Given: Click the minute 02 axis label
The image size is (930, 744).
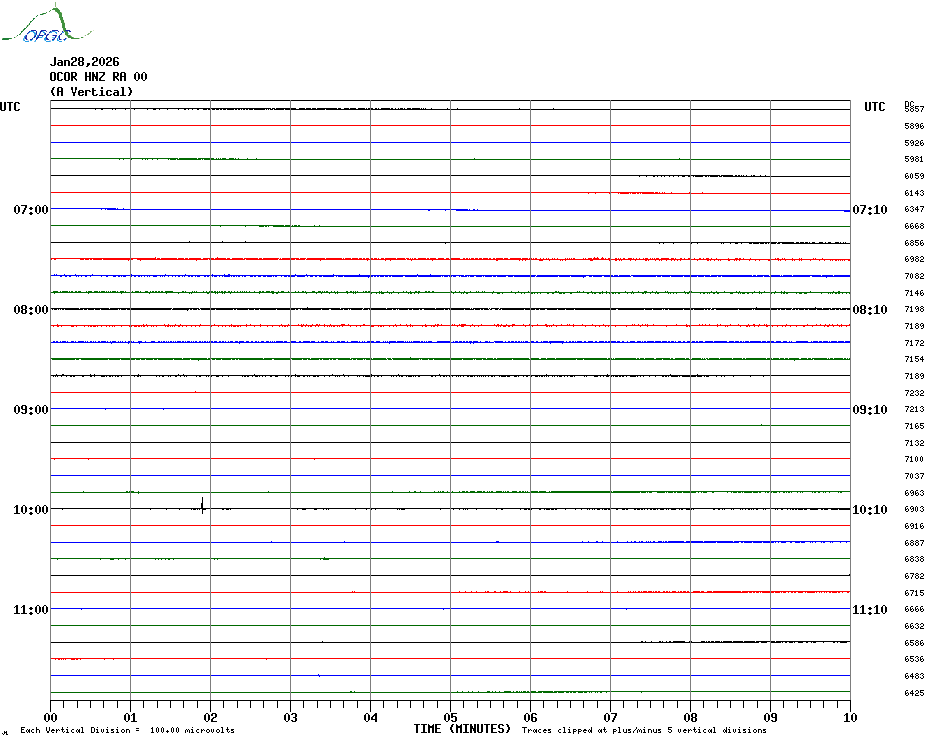Looking at the screenshot, I should pos(211,717).
